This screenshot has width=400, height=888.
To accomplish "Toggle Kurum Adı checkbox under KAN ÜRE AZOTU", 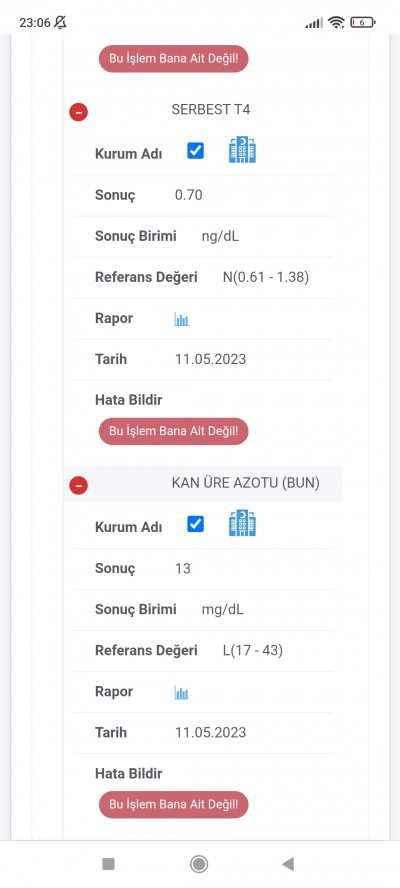I will (x=195, y=524).
